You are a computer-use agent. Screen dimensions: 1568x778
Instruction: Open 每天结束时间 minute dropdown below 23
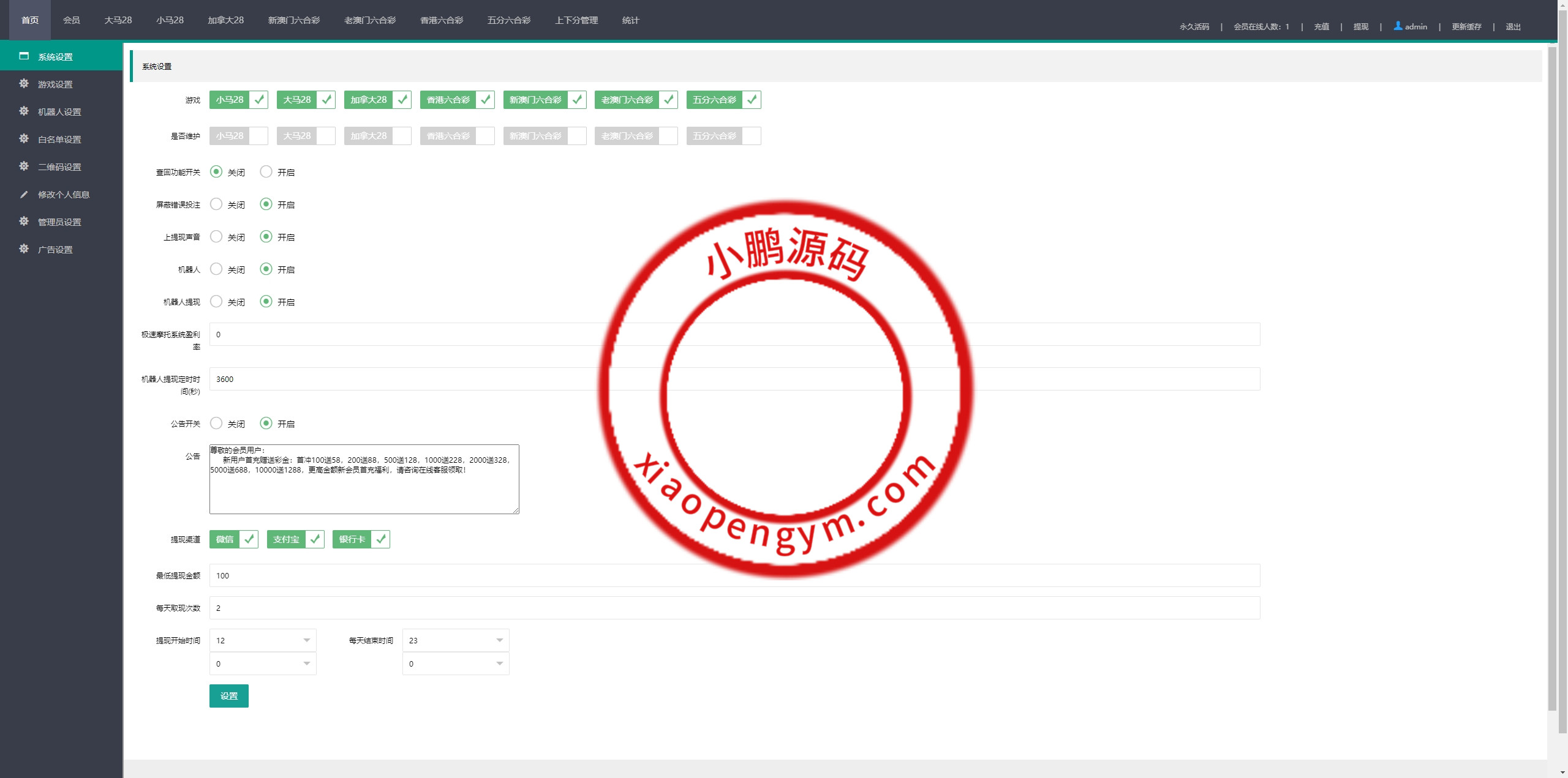point(456,664)
